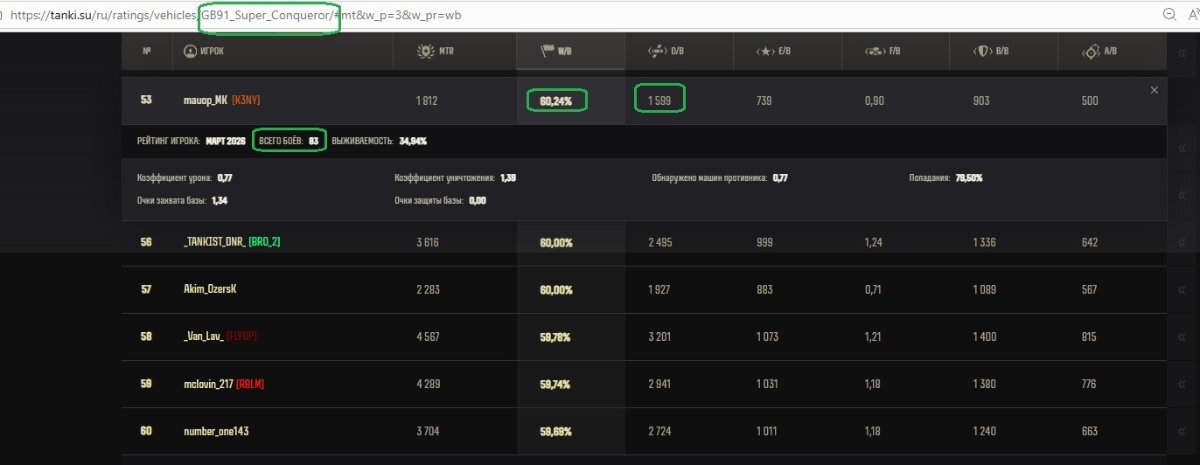Click win rate 59,74% of mclovin_217
The width and height of the screenshot is (1200, 465).
click(x=556, y=384)
